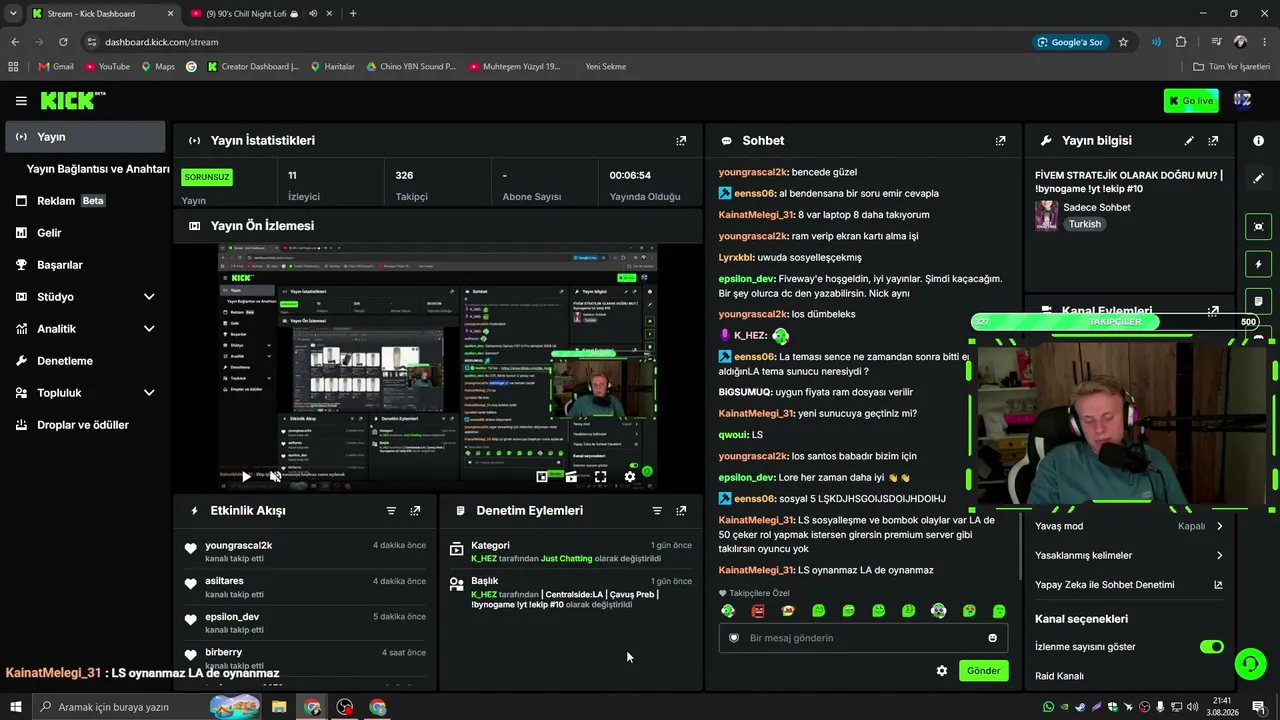Open the emoji picker in chat box
The image size is (1280, 720).
992,638
